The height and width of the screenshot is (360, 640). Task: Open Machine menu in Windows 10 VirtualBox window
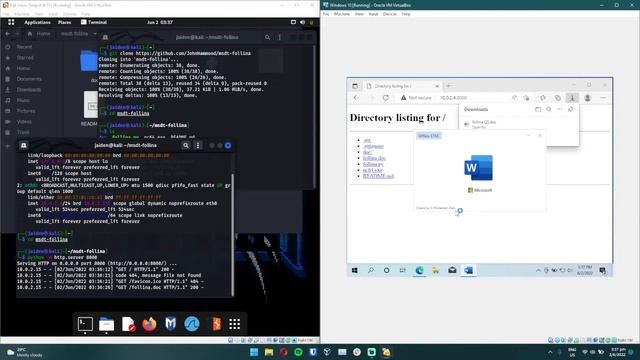click(x=342, y=14)
